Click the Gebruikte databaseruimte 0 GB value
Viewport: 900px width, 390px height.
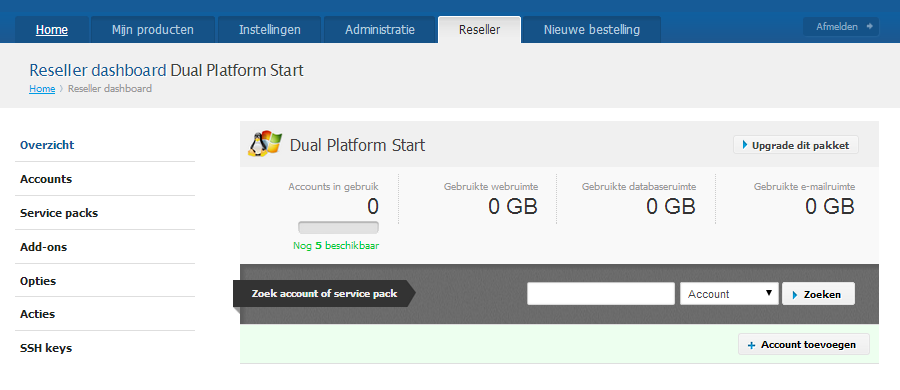coord(671,207)
